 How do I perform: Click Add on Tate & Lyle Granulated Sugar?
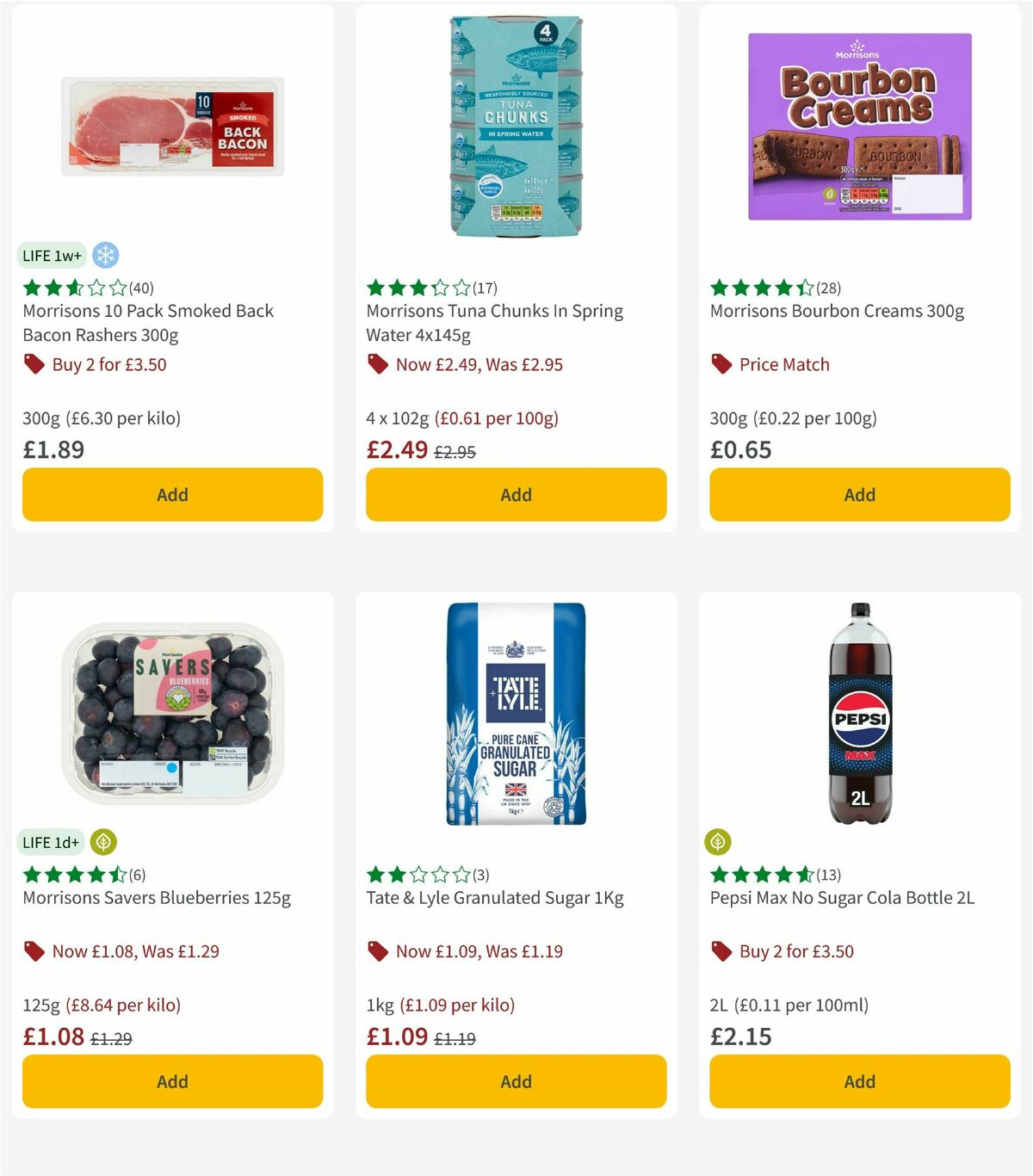point(516,1081)
